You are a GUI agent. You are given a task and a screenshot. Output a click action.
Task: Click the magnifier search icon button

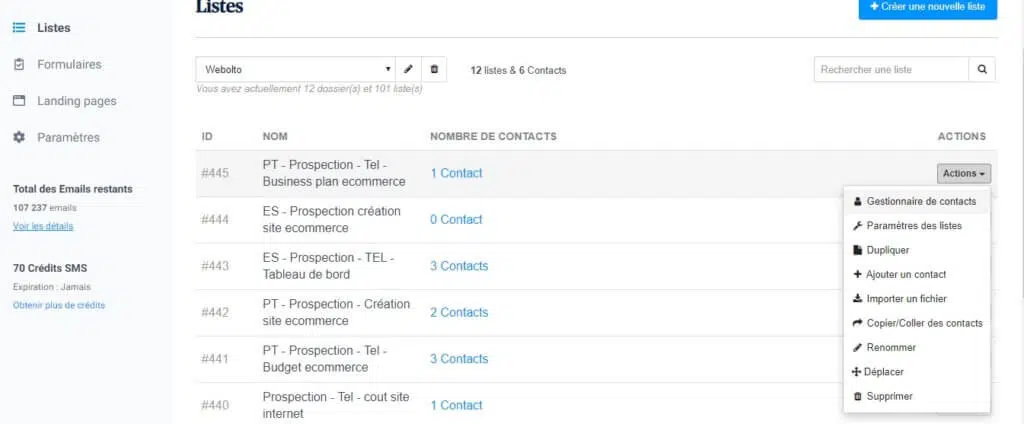982,69
